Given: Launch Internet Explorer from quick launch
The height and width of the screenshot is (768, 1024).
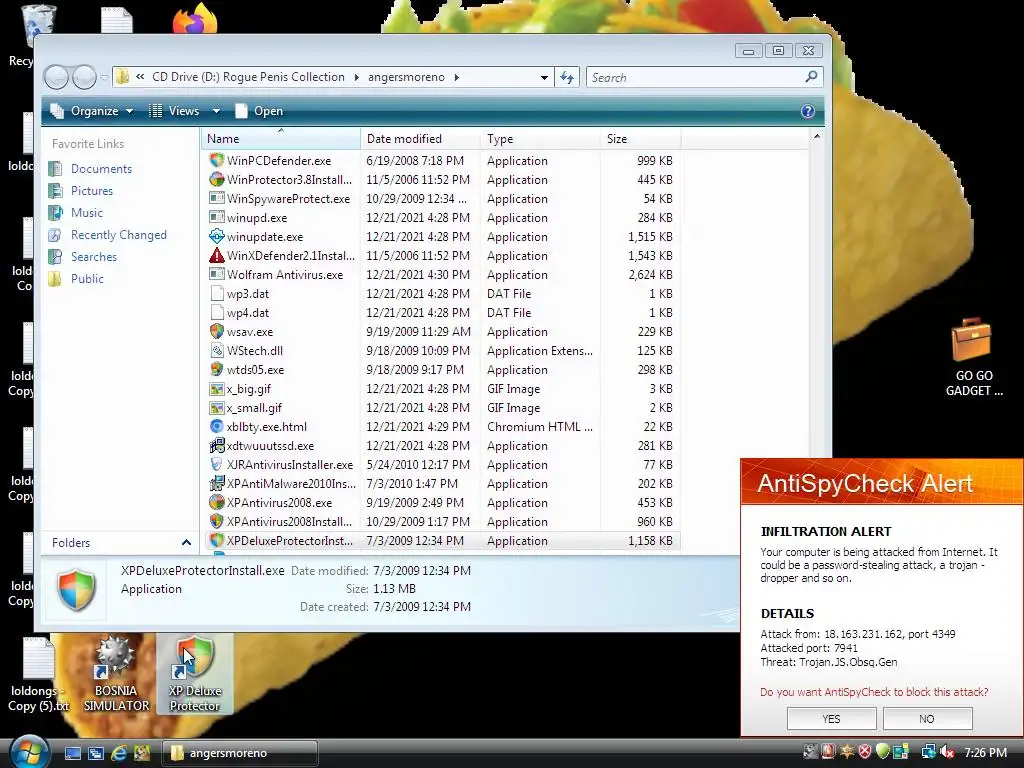Looking at the screenshot, I should (119, 753).
